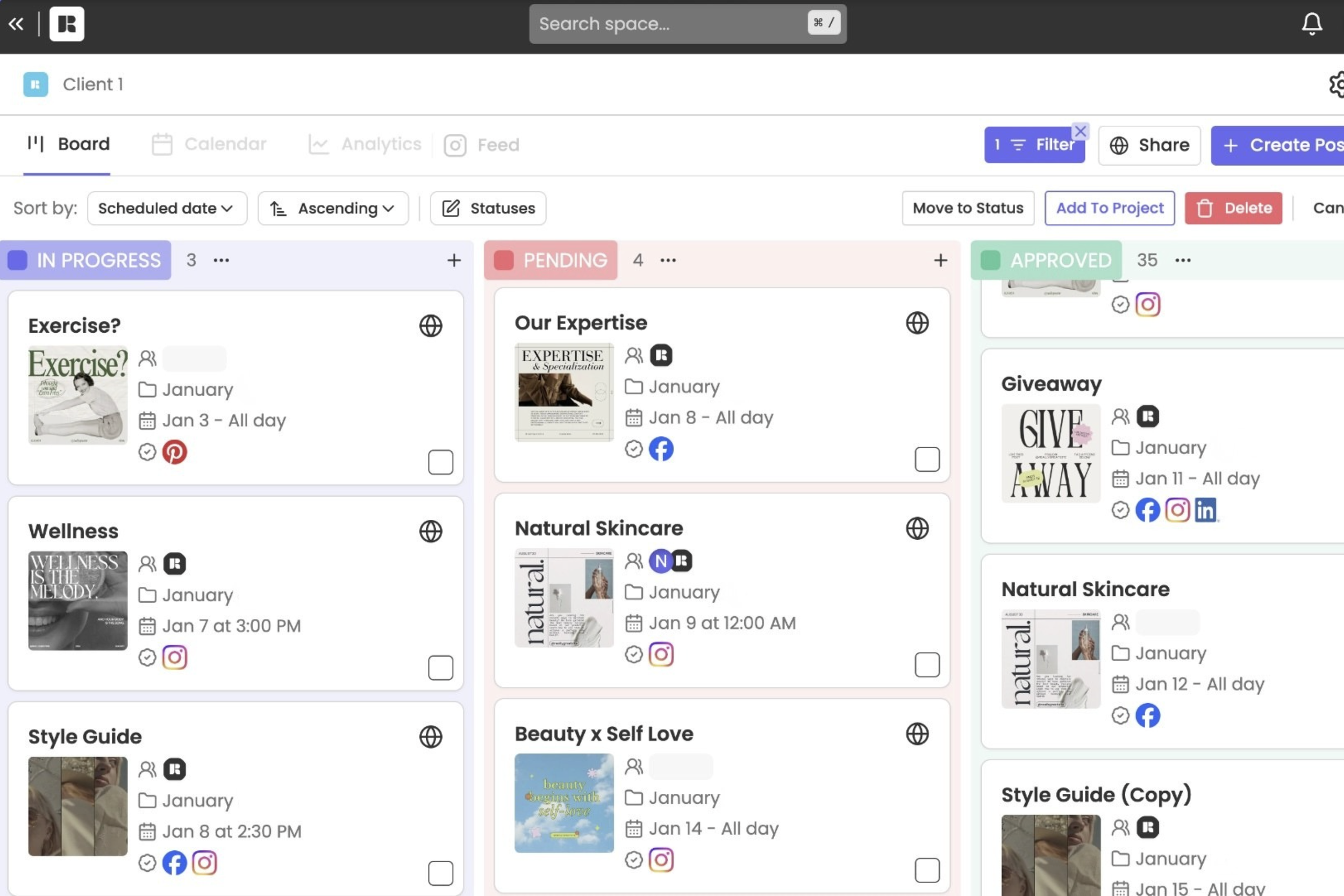Screen dimensions: 1344x896
Task: Click the globe icon on Exercise? card
Action: pos(430,326)
